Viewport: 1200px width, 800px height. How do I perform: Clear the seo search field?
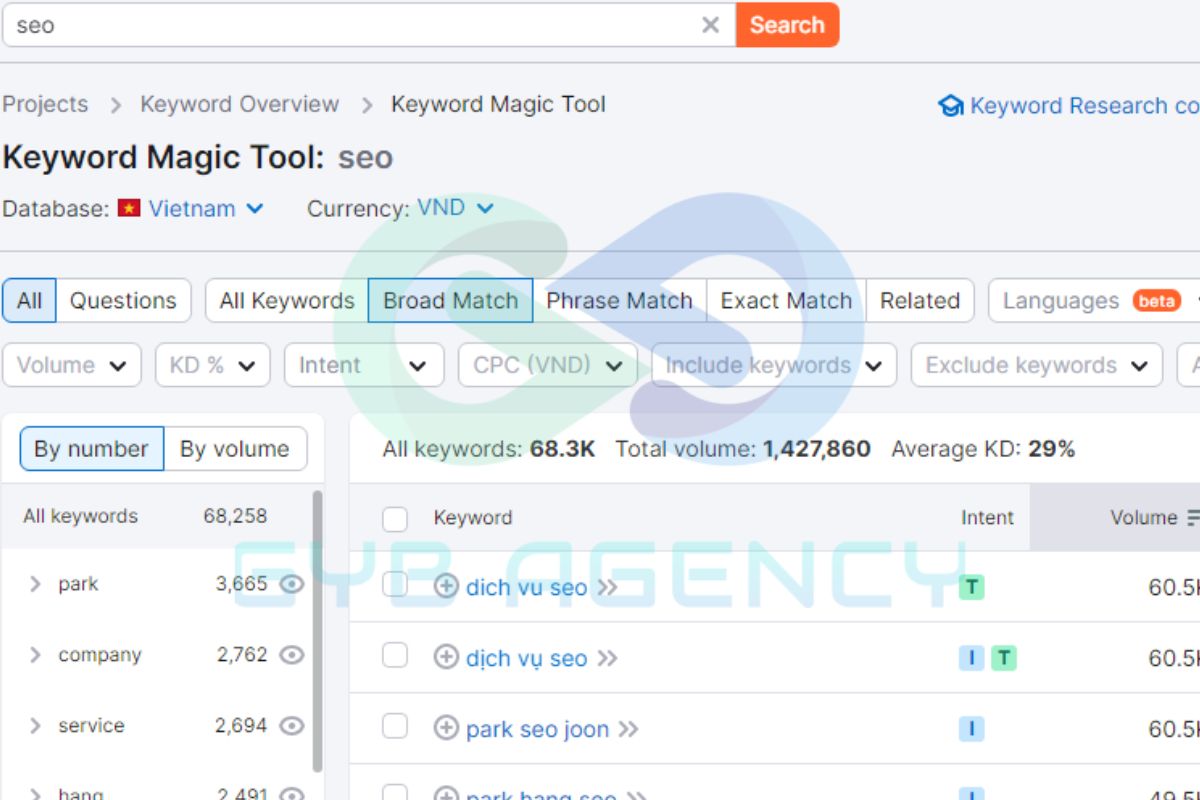710,25
